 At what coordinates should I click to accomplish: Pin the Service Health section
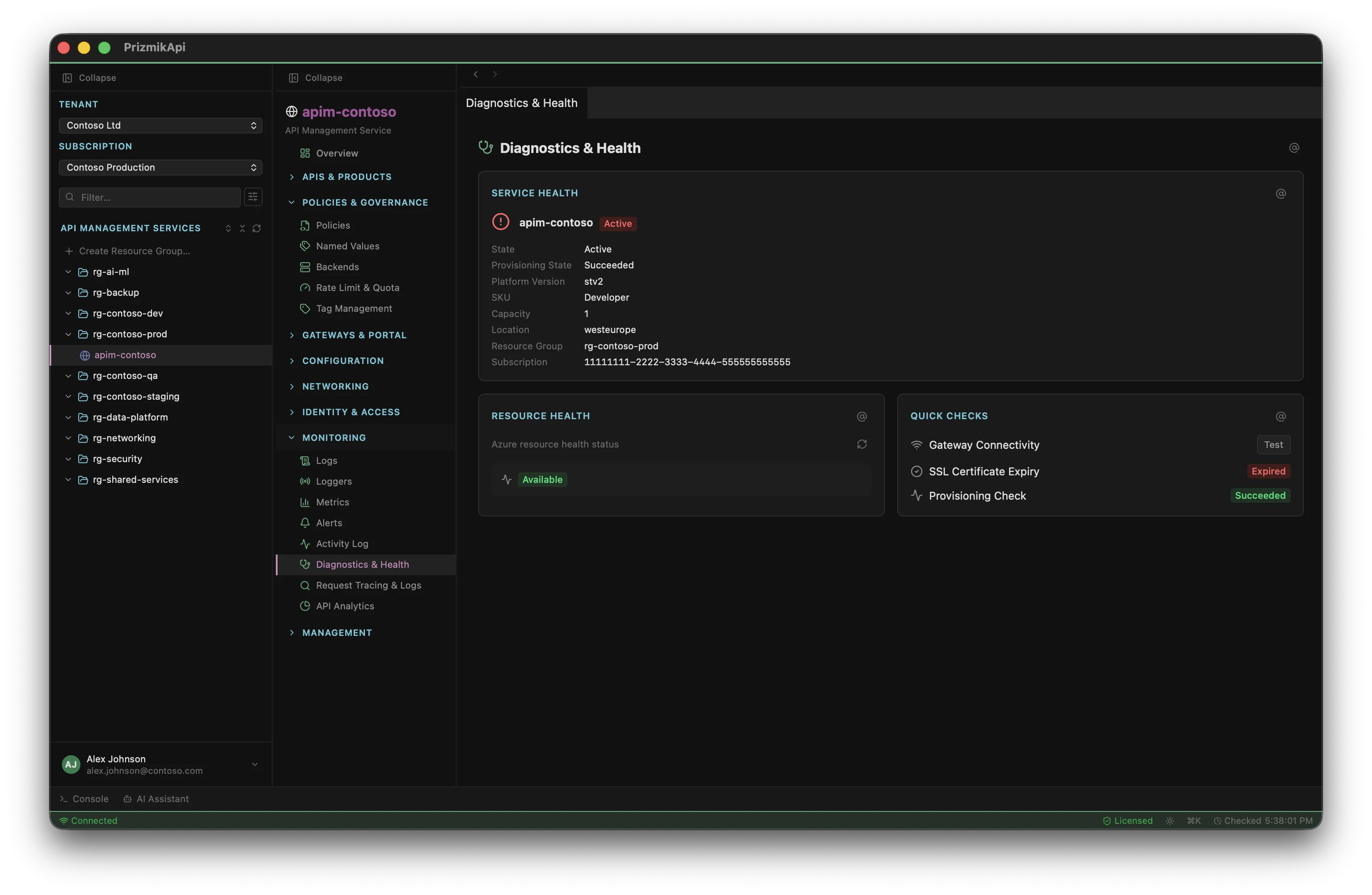pyautogui.click(x=1281, y=194)
